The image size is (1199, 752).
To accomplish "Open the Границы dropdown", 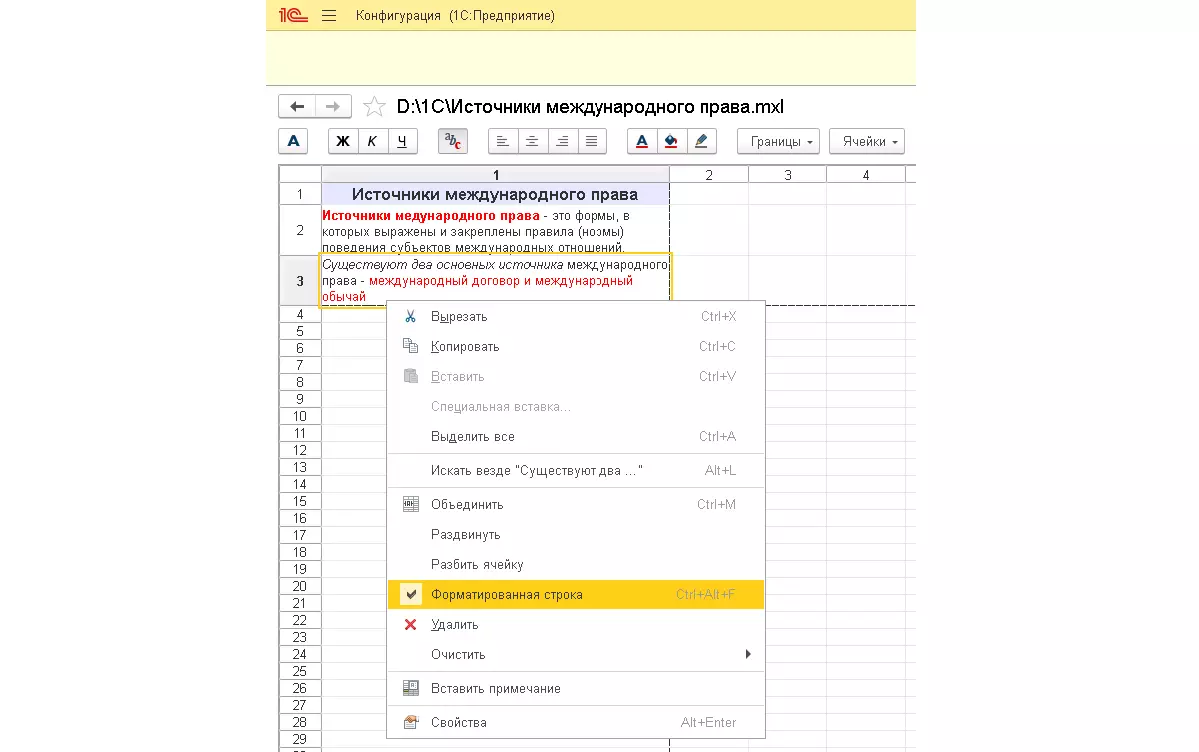I will (778, 141).
